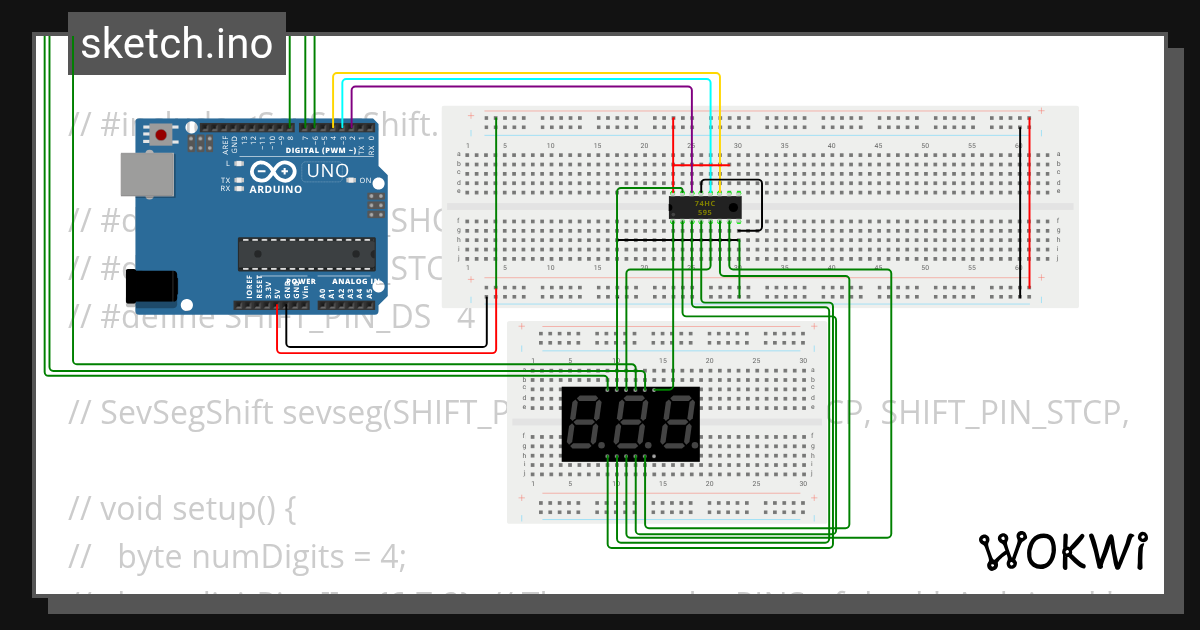Select the long black wire on breadboard right side

(1021, 210)
